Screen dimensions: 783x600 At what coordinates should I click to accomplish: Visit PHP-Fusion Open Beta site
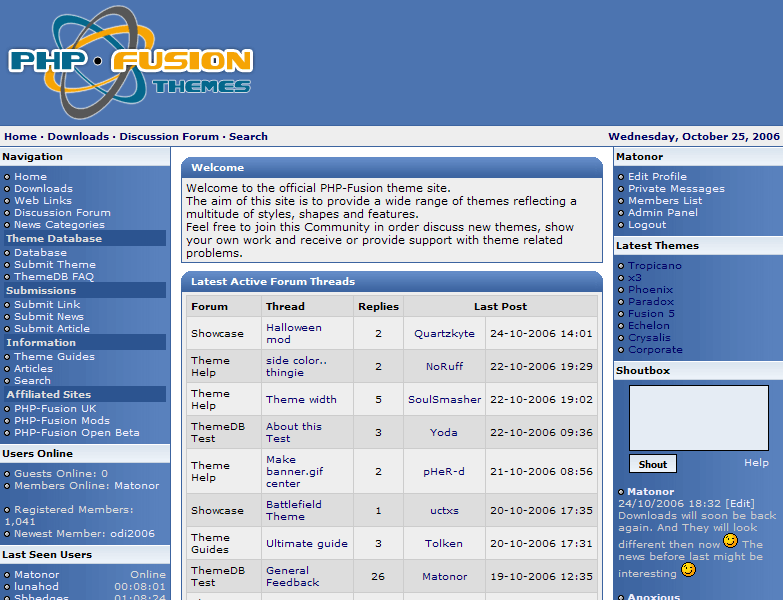click(x=77, y=432)
